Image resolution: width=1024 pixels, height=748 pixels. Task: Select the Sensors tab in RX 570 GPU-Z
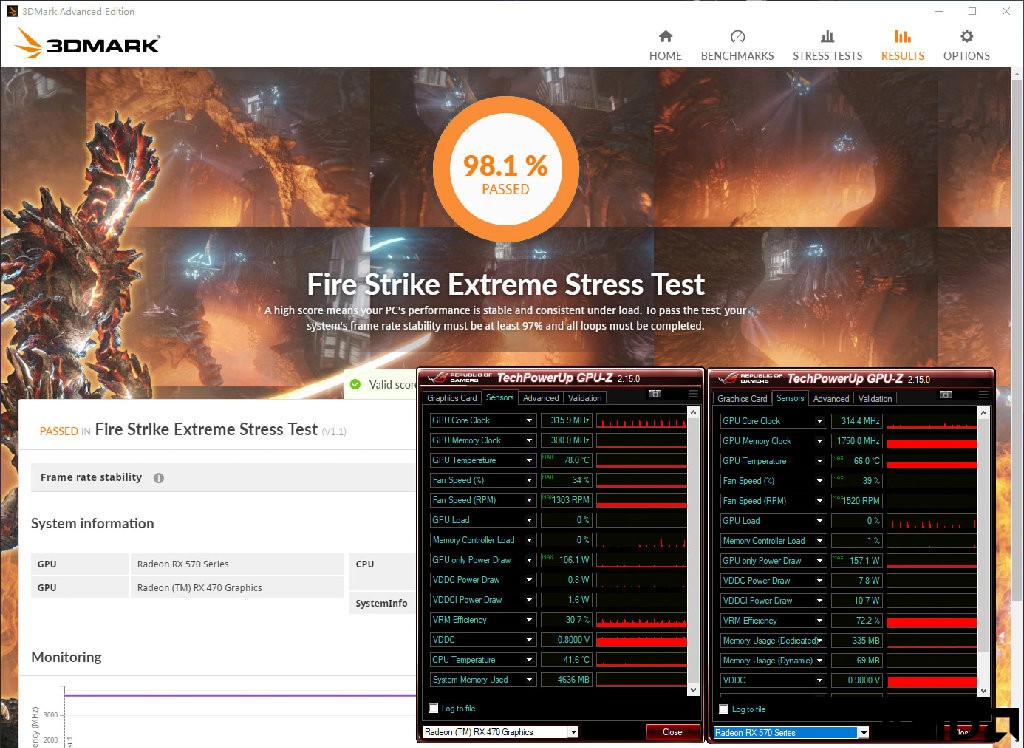[790, 398]
